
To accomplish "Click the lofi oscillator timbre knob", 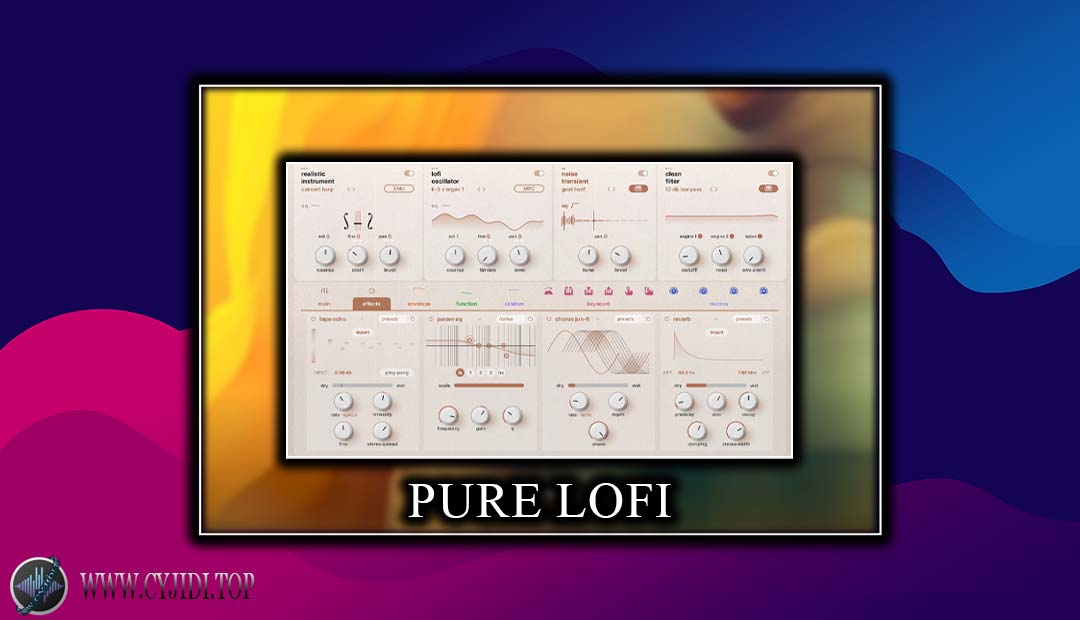I will (x=487, y=256).
